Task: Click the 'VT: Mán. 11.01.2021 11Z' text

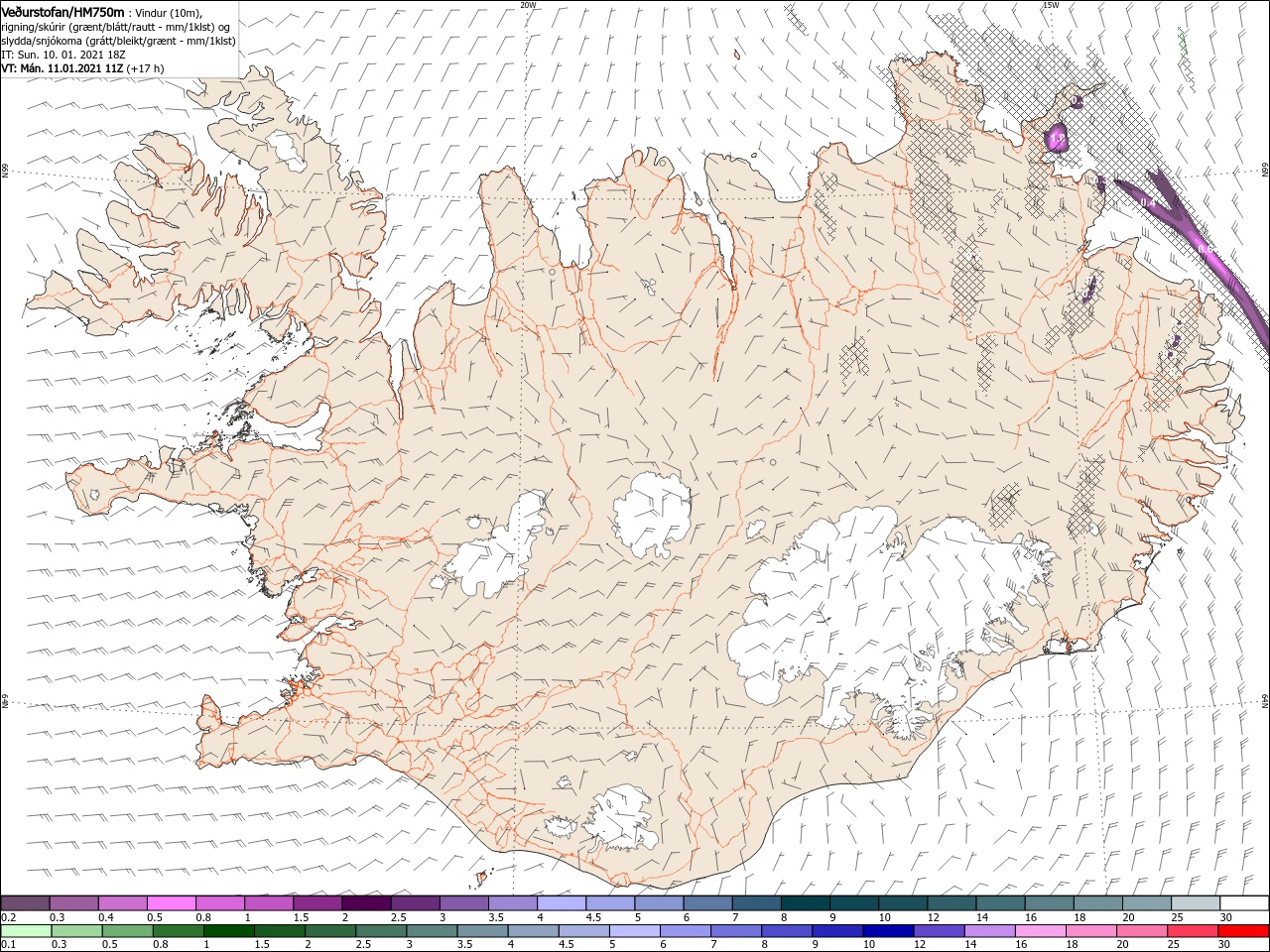Action: (63, 68)
